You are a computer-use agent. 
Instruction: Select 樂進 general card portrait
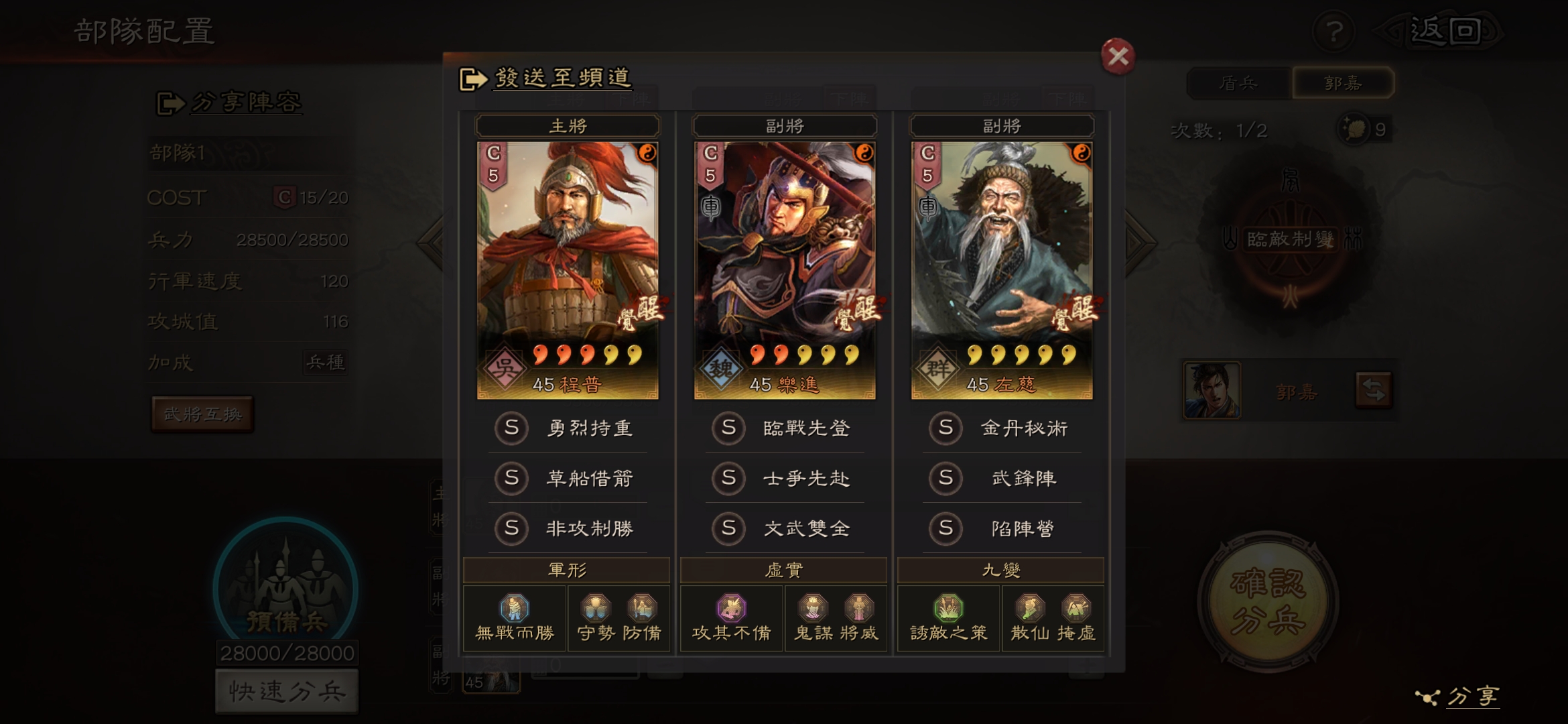[785, 270]
